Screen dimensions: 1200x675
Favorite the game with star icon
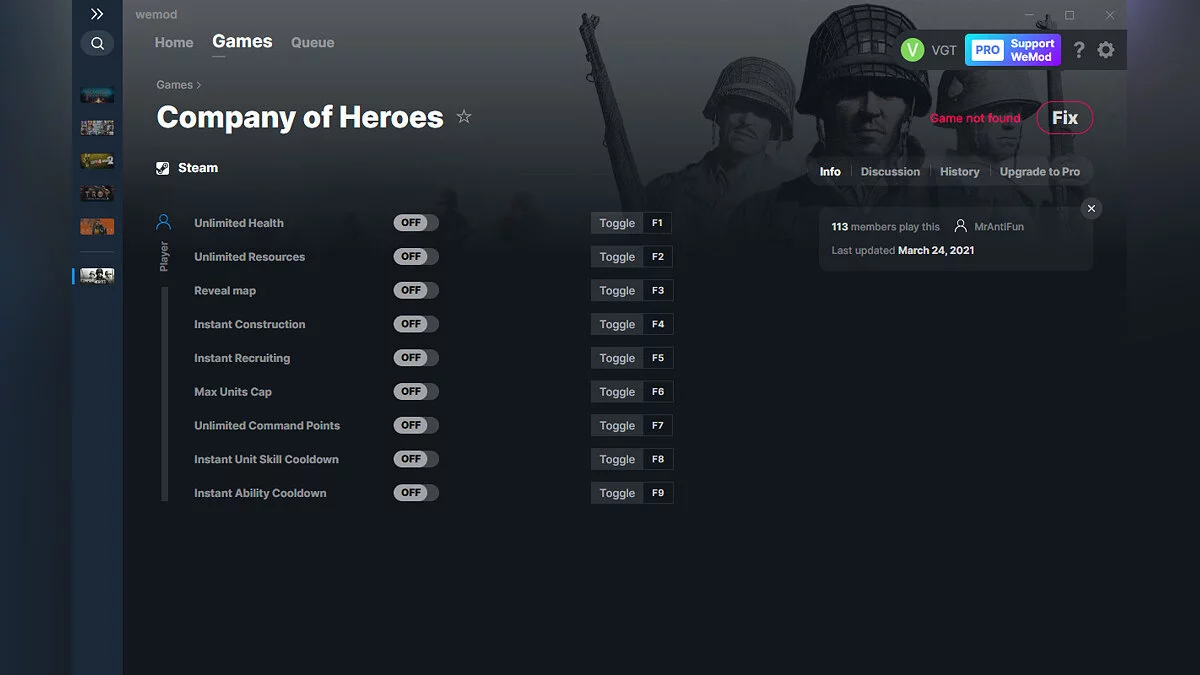pos(464,117)
